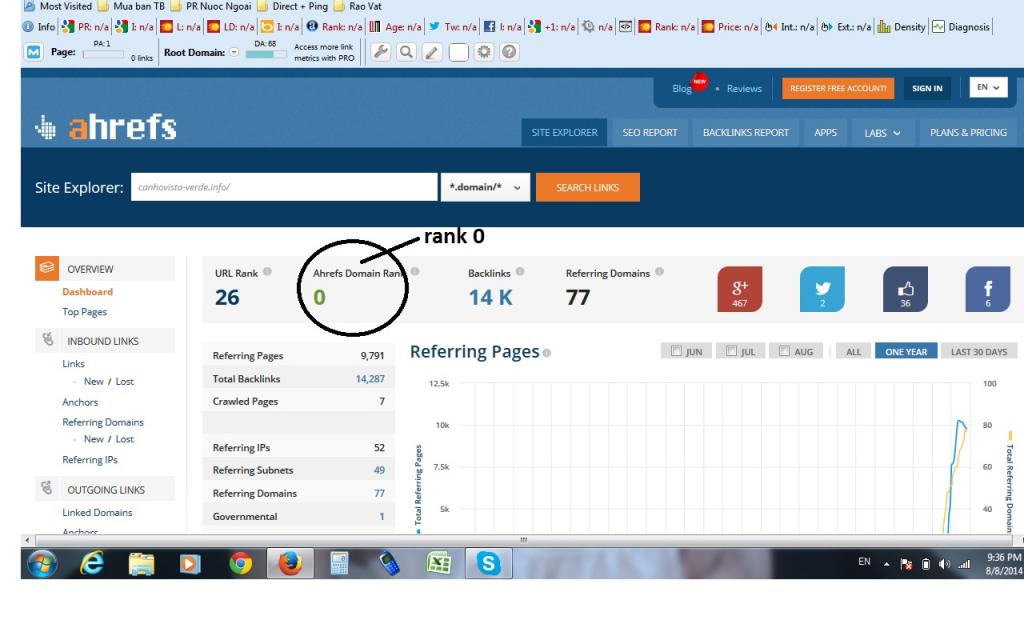Screen dimensions: 1024x640
Task: Open Firefox from the taskbar
Action: (290, 563)
